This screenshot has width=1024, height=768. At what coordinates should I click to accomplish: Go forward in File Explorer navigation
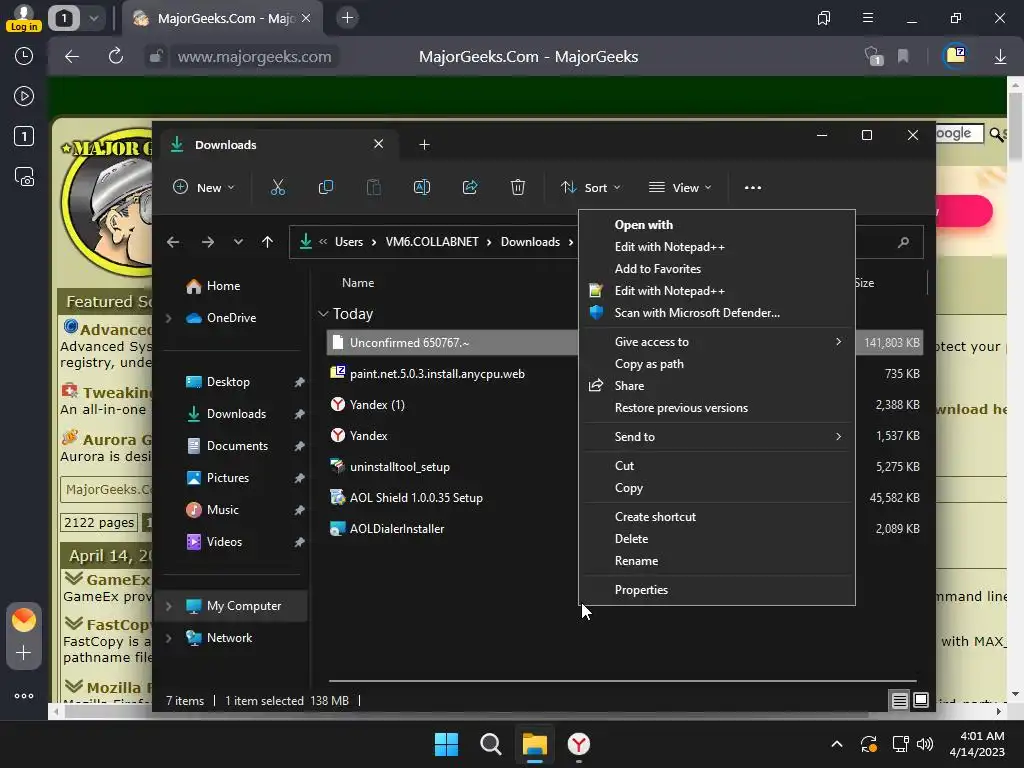tap(208, 242)
